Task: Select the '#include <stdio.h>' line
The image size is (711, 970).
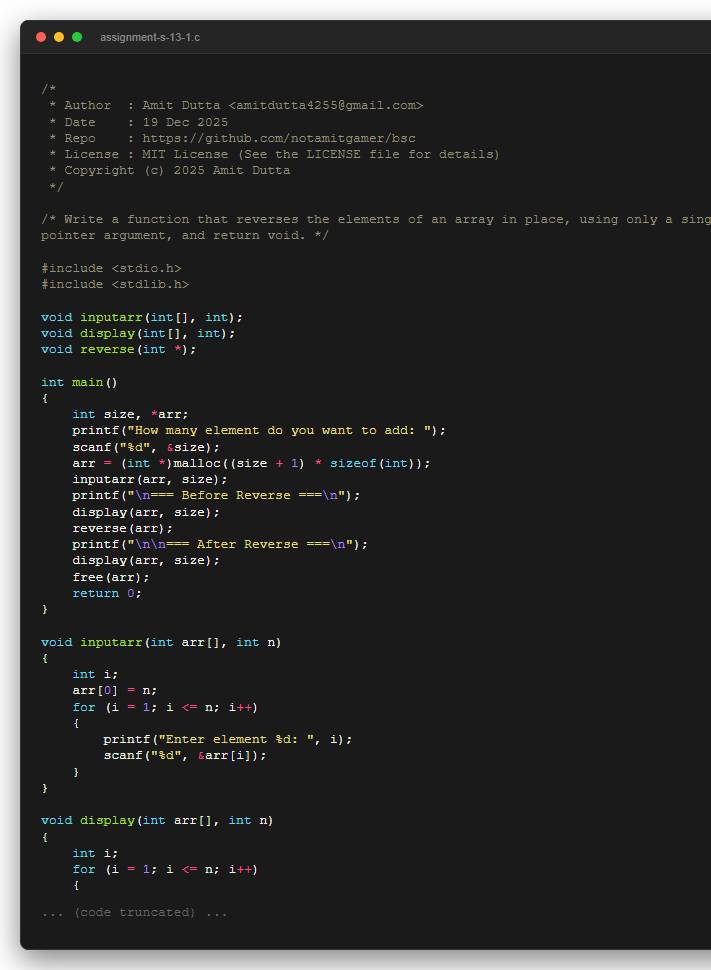Action: coord(111,268)
